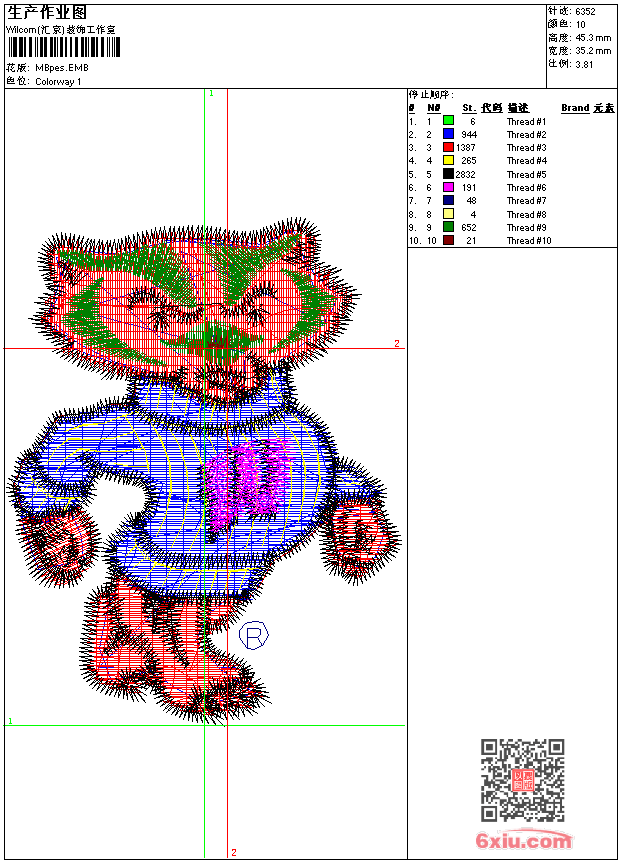Click the 'N#' column header
Screen dimensions: 620x860
[433, 108]
